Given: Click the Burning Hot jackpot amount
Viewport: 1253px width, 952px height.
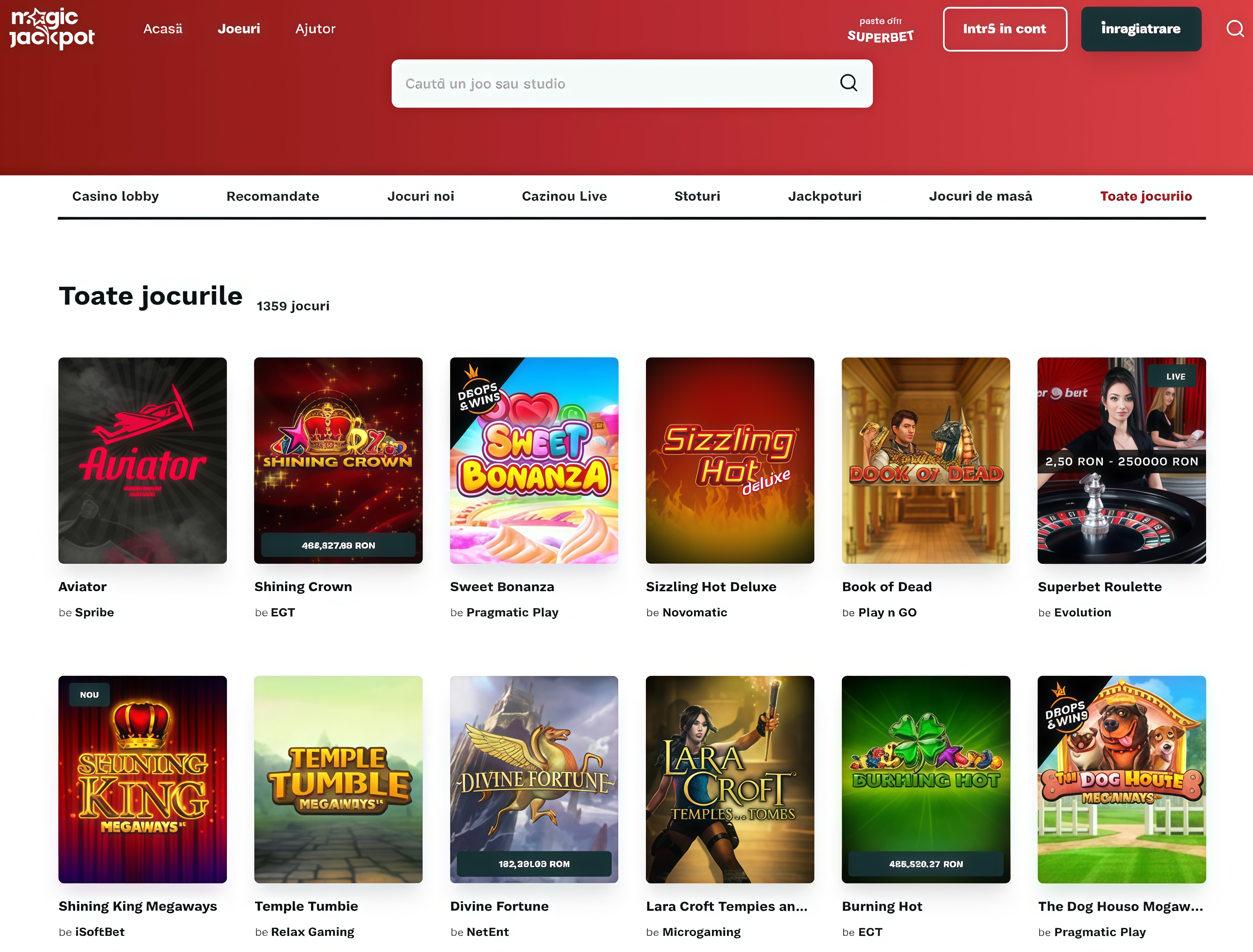Looking at the screenshot, I should (x=926, y=864).
